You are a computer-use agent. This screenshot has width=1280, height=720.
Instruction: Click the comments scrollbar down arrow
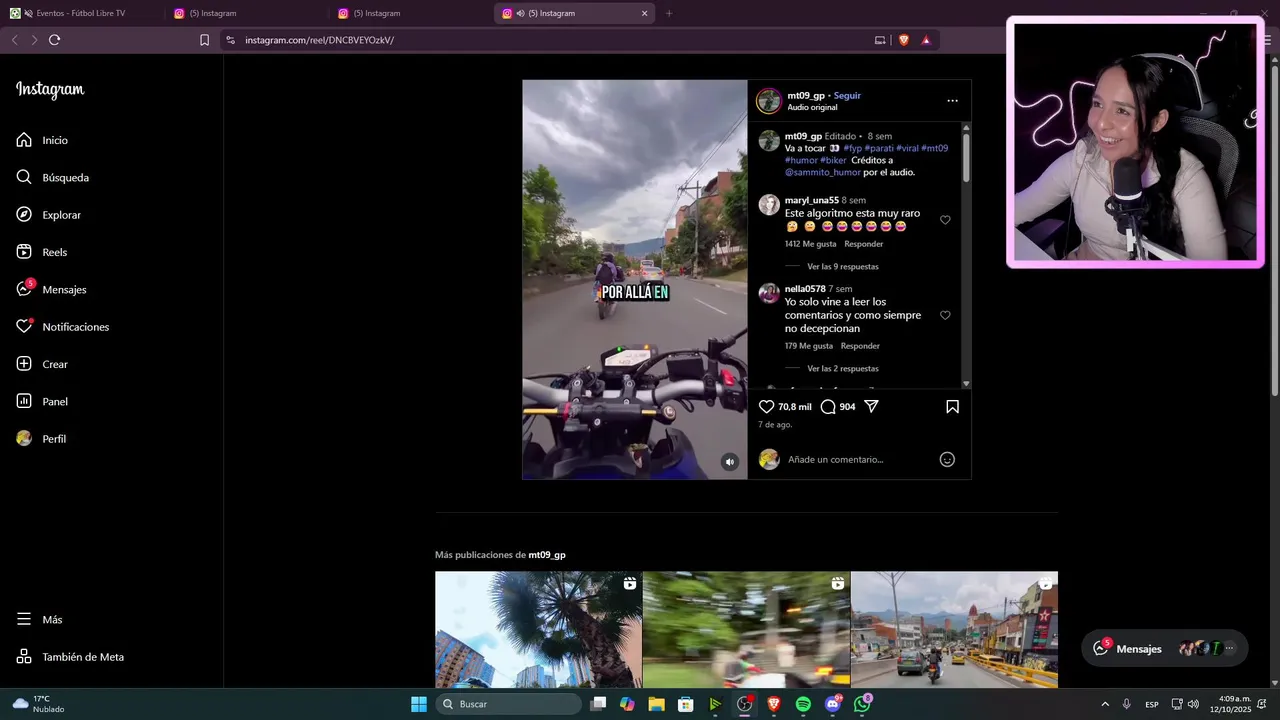[966, 384]
